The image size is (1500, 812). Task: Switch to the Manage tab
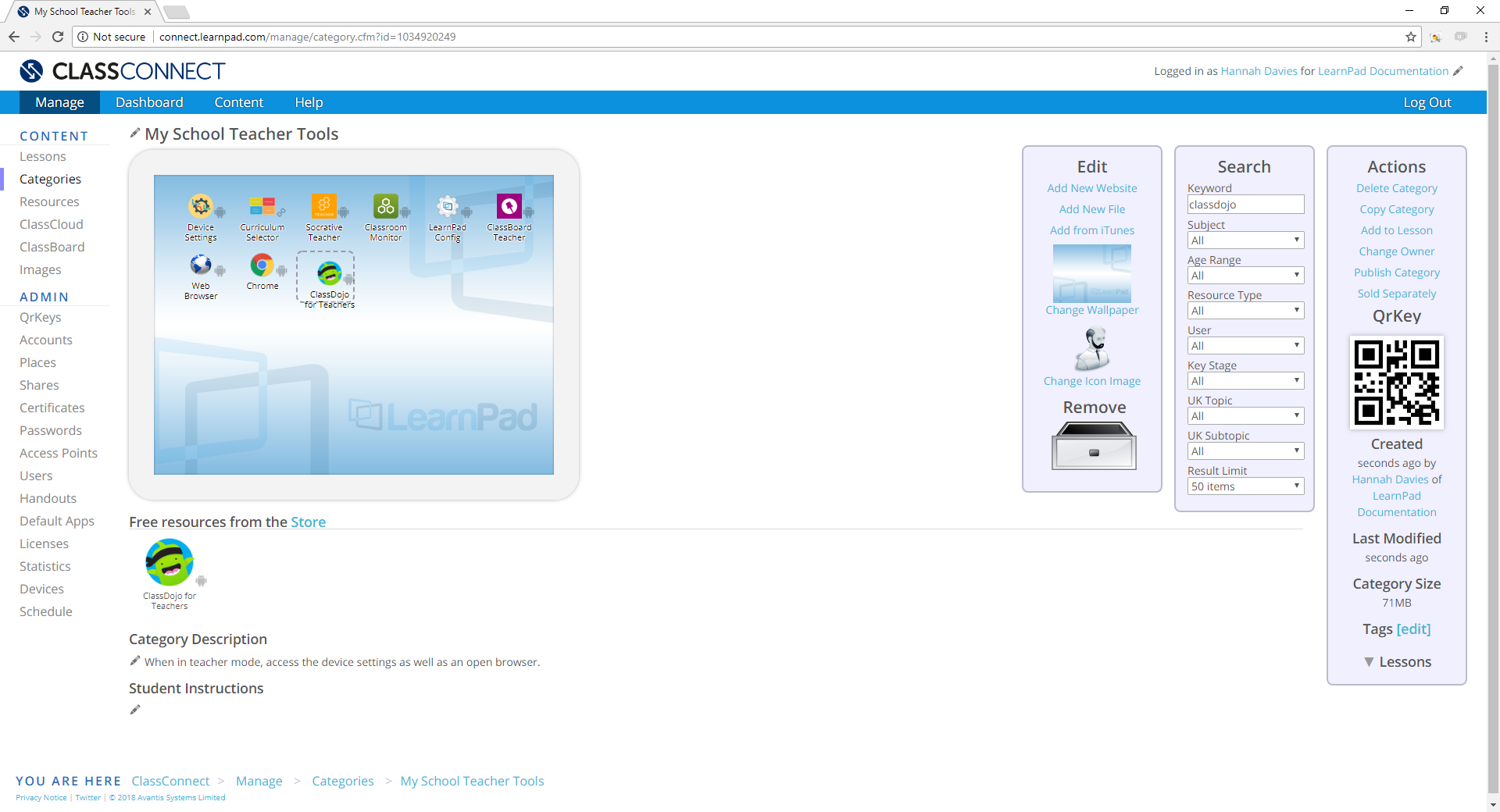[x=60, y=102]
